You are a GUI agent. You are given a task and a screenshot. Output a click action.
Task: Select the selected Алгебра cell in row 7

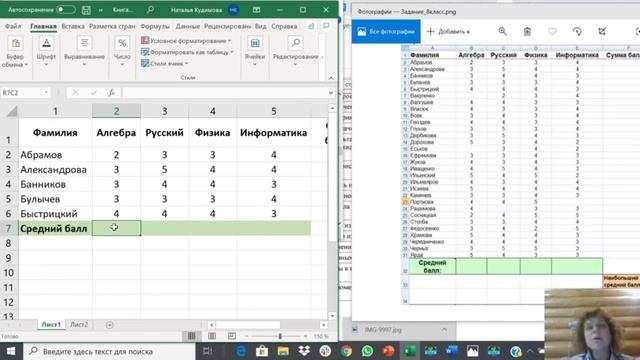(116, 228)
